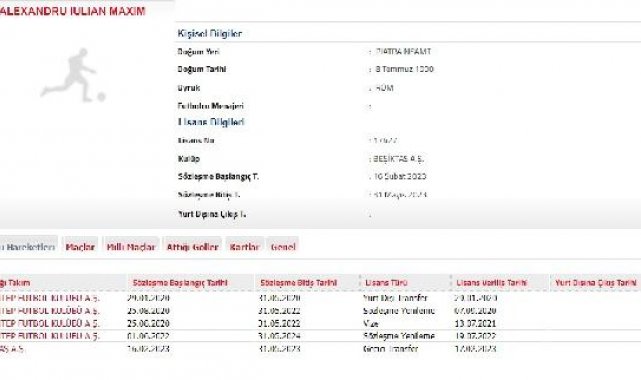Select the Doğum Tarihi label

pyautogui.click(x=202, y=69)
